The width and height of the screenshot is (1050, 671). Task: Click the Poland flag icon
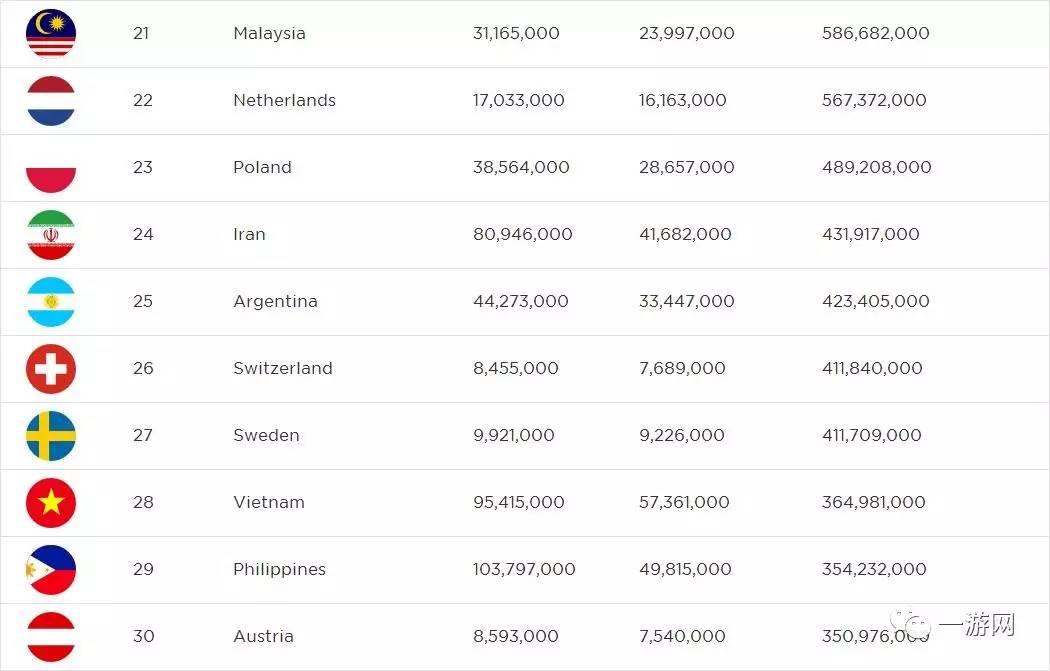point(51,167)
